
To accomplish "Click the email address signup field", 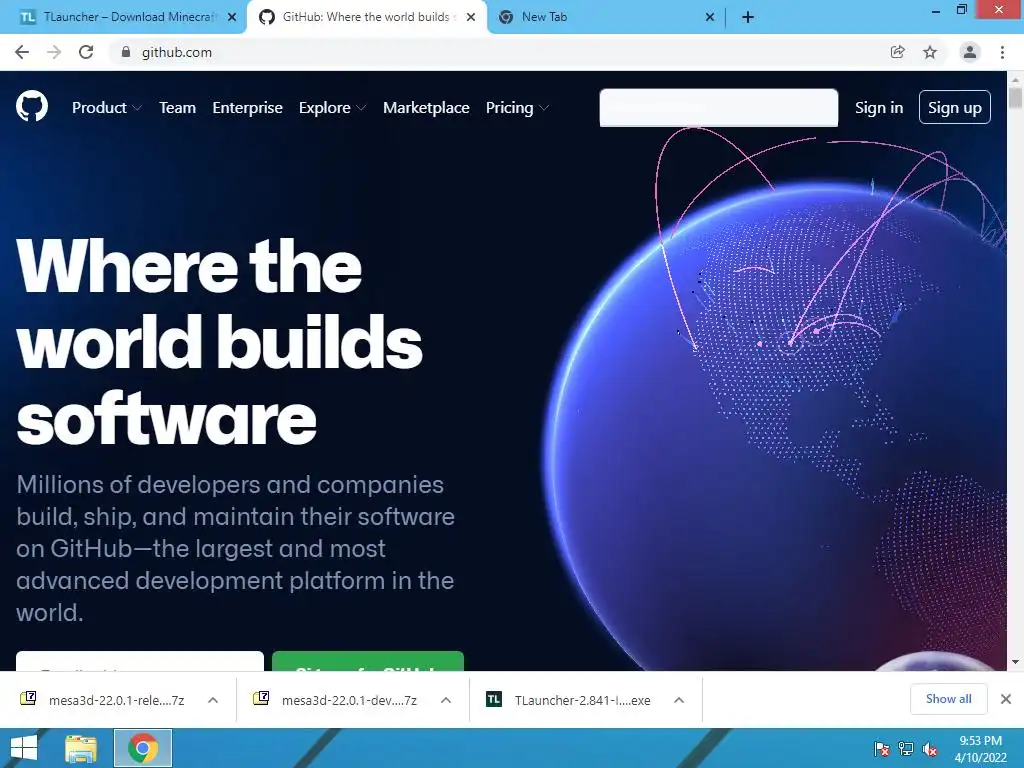I will (140, 661).
